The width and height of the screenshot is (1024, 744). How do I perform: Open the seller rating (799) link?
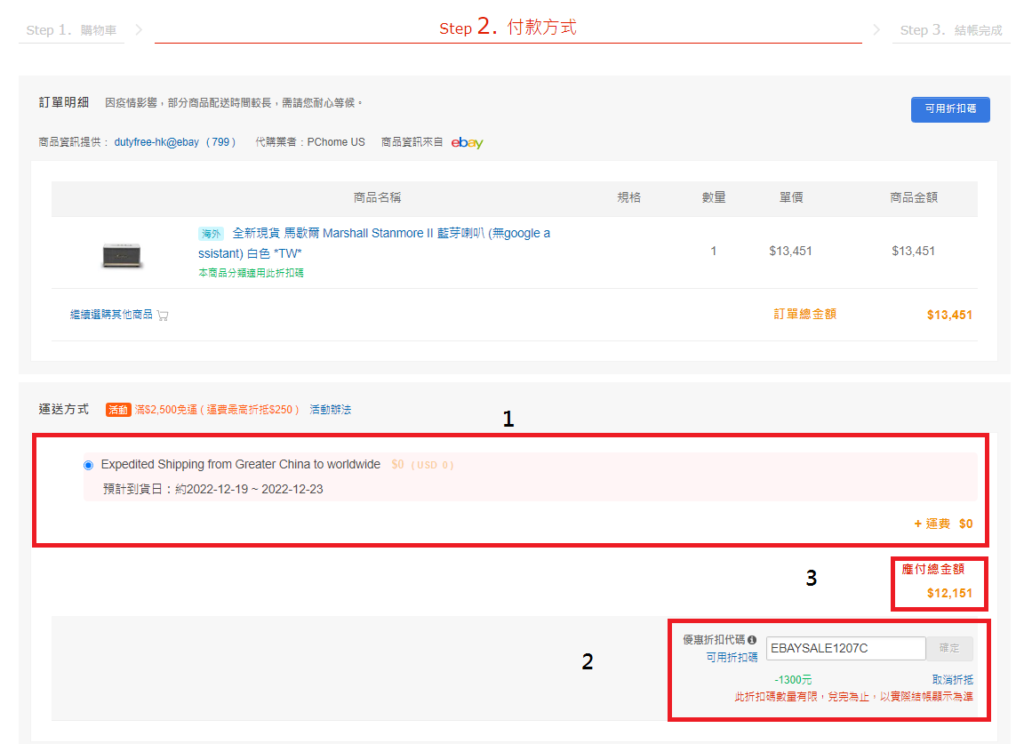click(219, 143)
